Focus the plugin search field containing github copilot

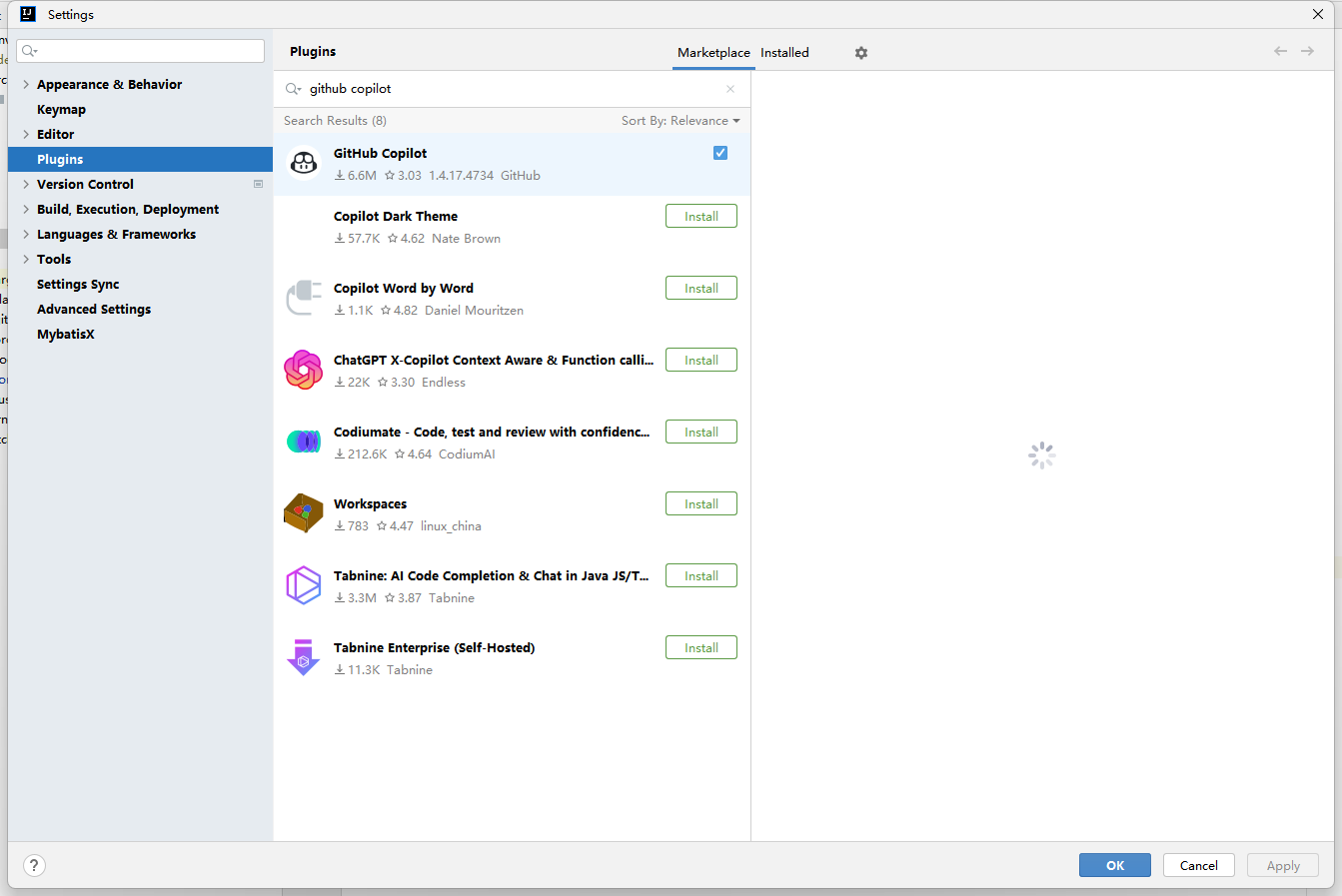[512, 89]
